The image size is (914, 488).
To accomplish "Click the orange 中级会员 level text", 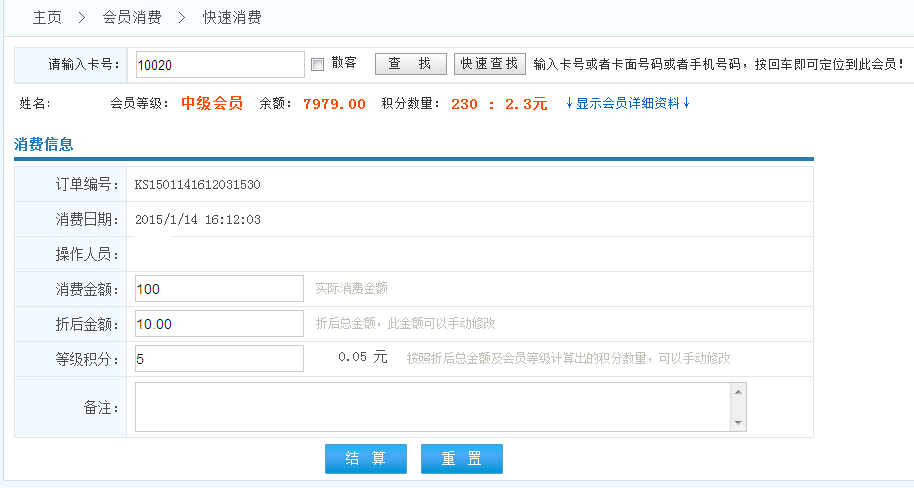I will pyautogui.click(x=211, y=103).
